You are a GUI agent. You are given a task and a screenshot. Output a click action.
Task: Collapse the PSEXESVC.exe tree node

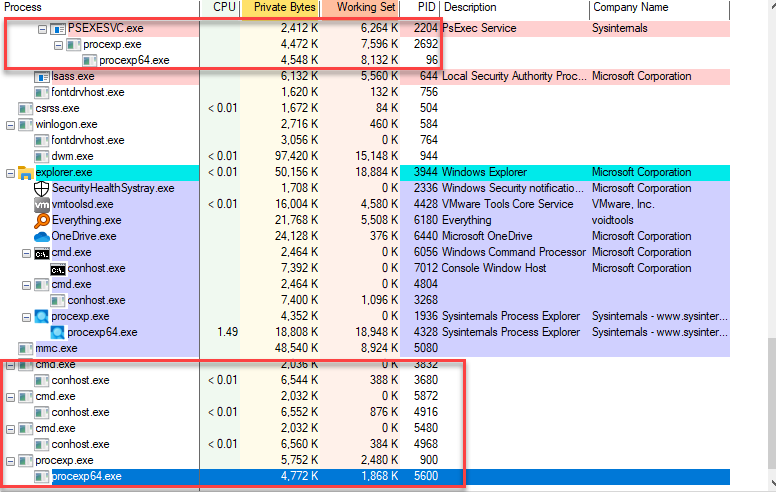pyautogui.click(x=43, y=29)
